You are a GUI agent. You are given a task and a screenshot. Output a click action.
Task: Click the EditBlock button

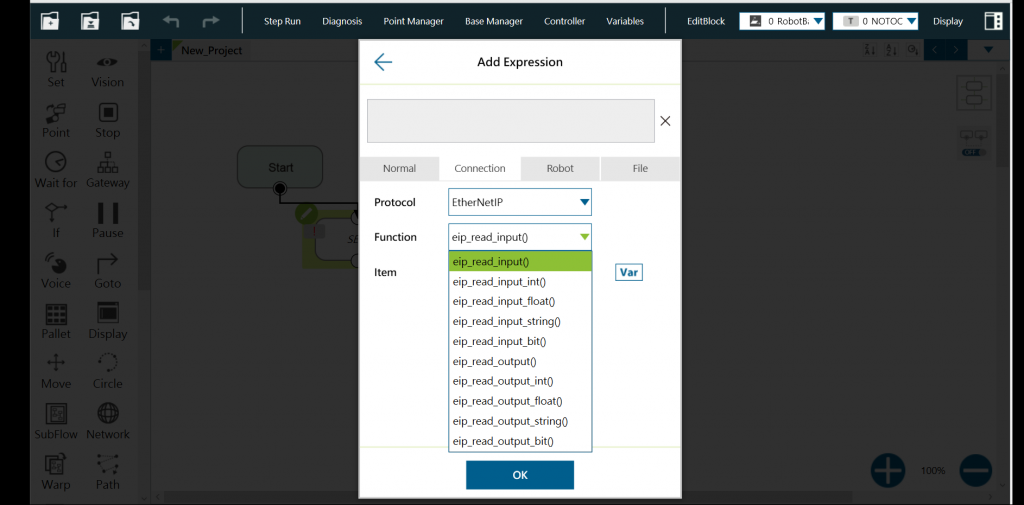pyautogui.click(x=706, y=21)
